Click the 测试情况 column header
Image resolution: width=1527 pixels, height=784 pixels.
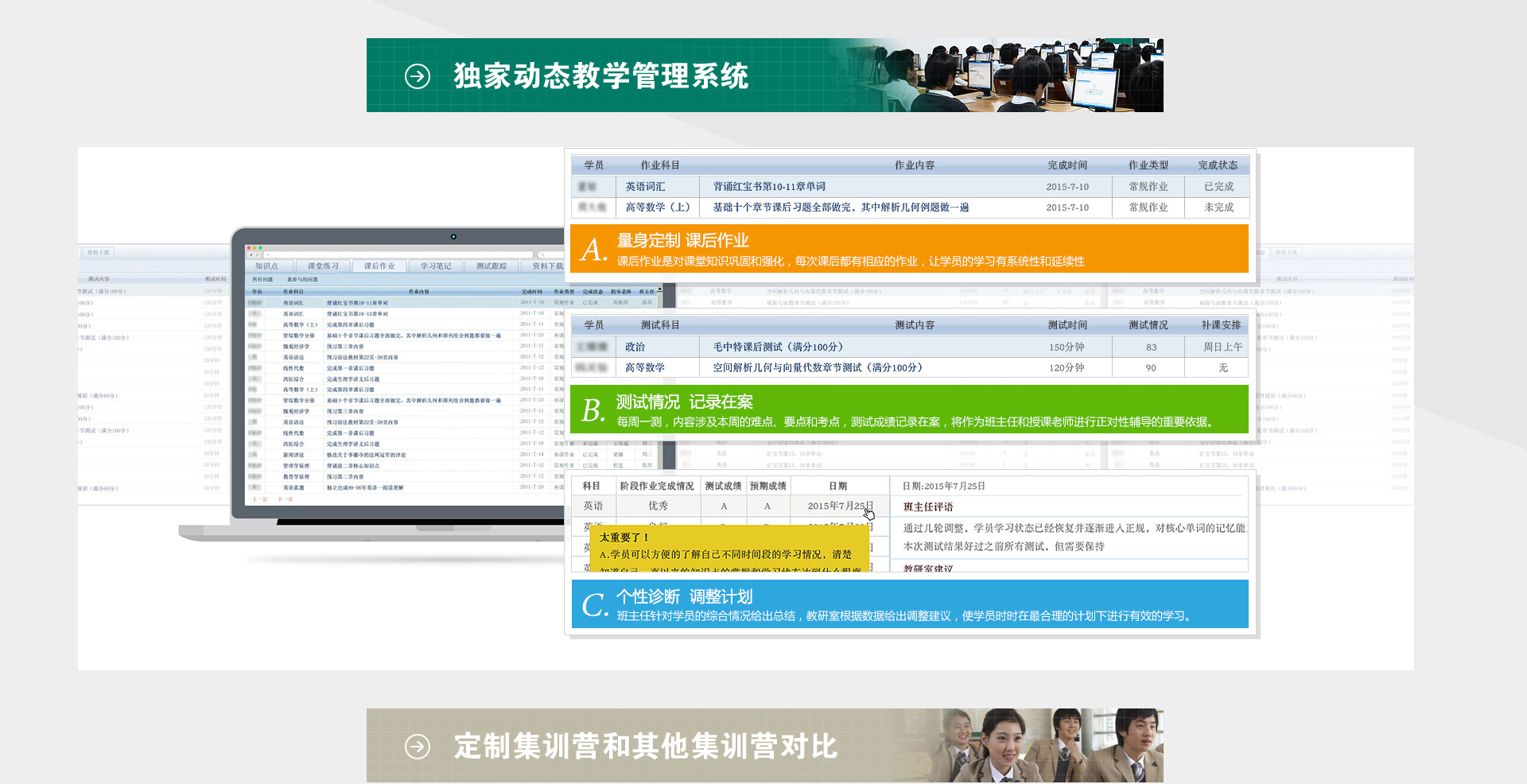[x=1148, y=325]
